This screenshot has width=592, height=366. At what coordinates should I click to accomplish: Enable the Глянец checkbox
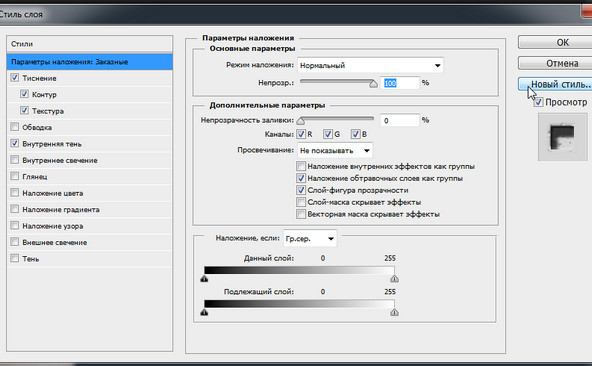click(x=15, y=176)
